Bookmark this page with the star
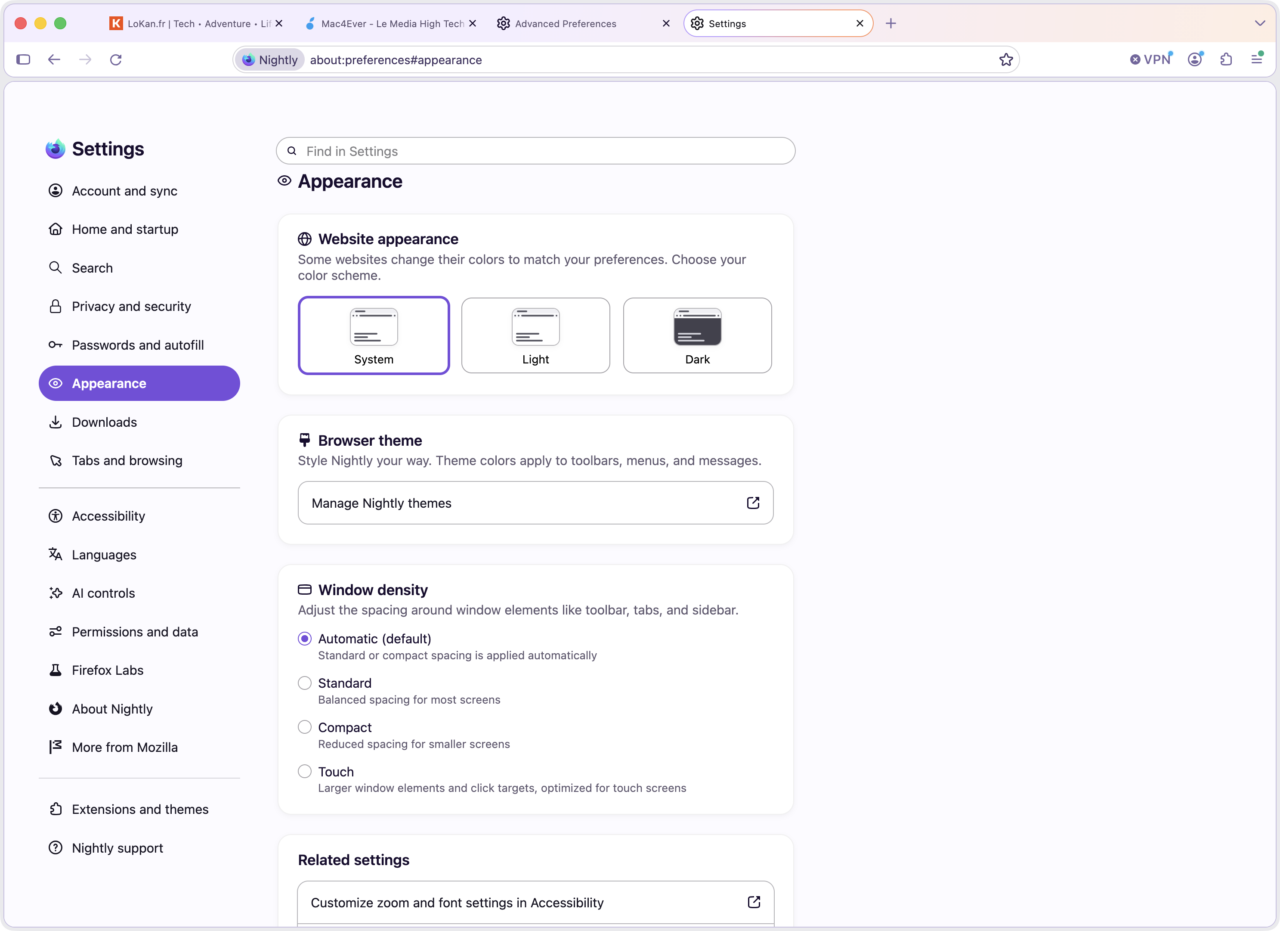This screenshot has height=931, width=1280. pos(1006,60)
